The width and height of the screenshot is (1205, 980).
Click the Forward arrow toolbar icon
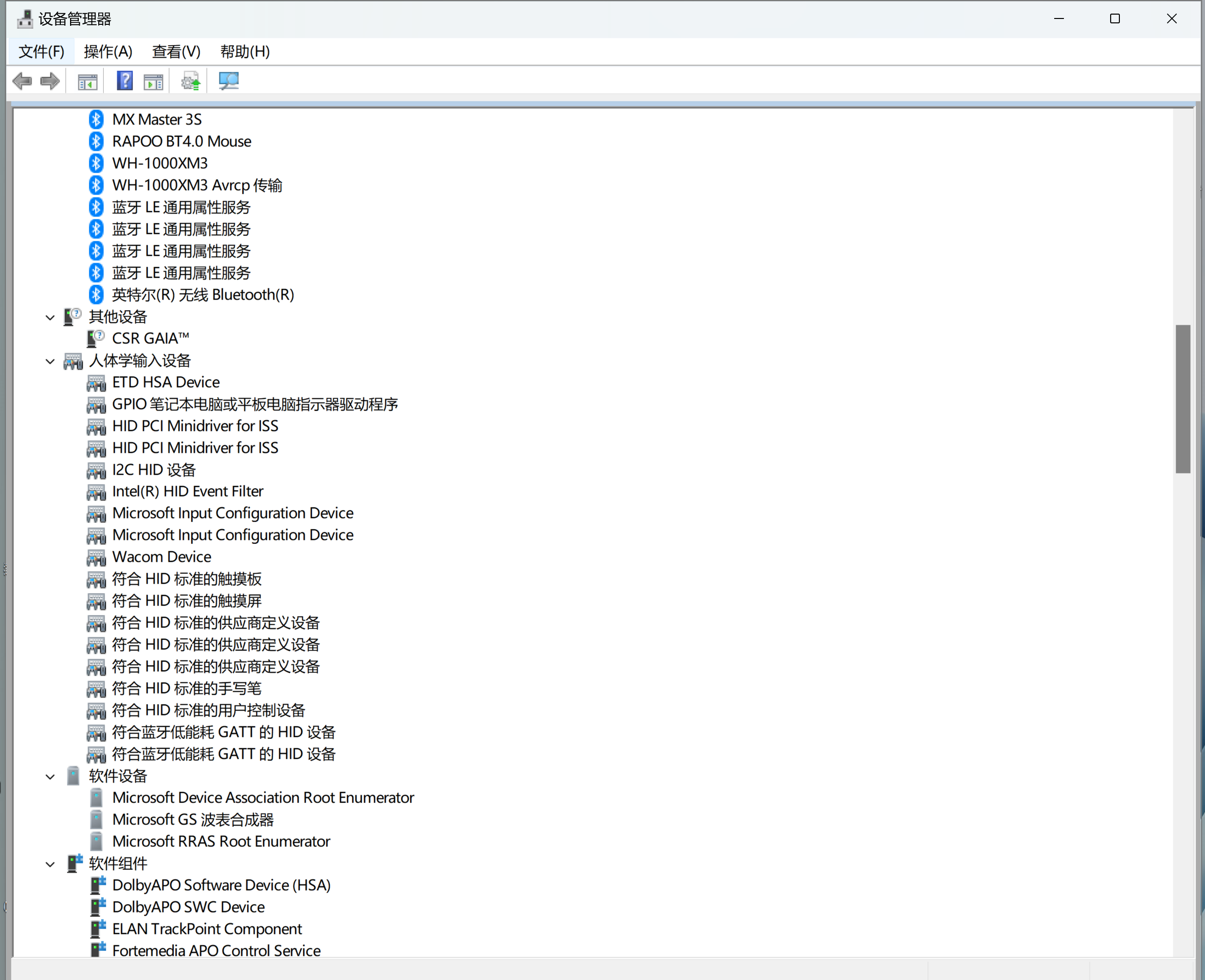pos(50,81)
